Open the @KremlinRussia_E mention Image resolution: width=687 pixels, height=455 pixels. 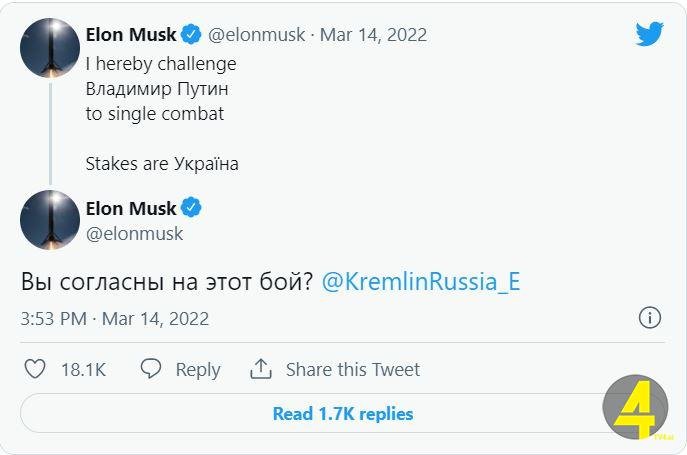click(x=421, y=282)
